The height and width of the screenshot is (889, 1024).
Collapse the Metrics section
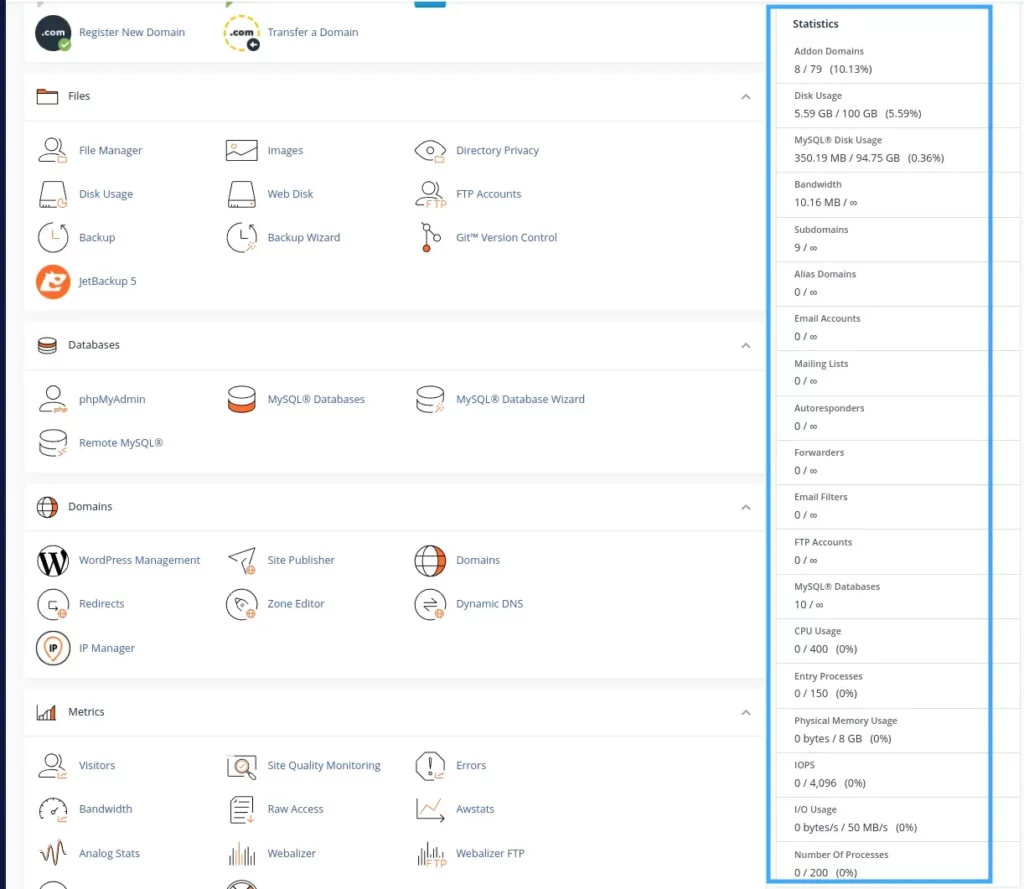coord(745,712)
